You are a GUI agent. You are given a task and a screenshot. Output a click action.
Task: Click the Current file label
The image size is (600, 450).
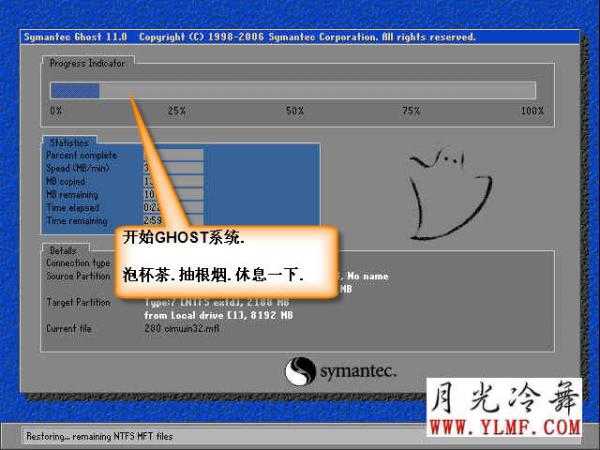tap(69, 328)
